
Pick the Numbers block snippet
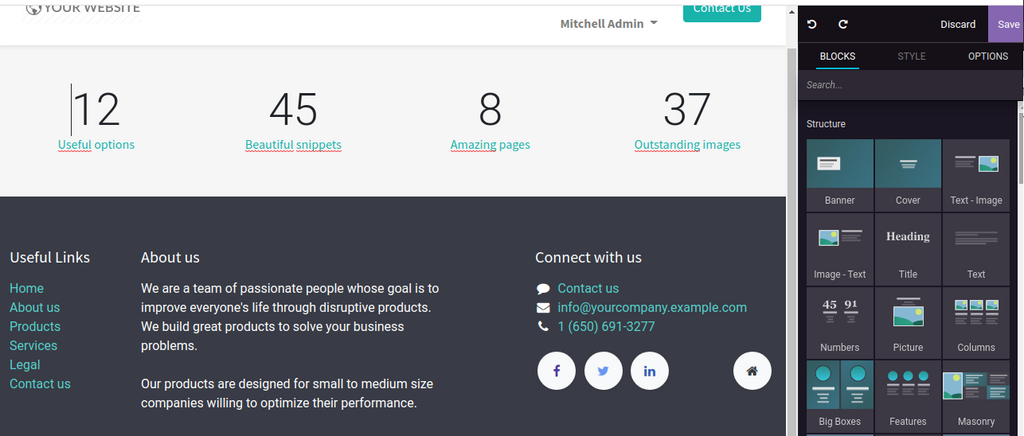[840, 322]
